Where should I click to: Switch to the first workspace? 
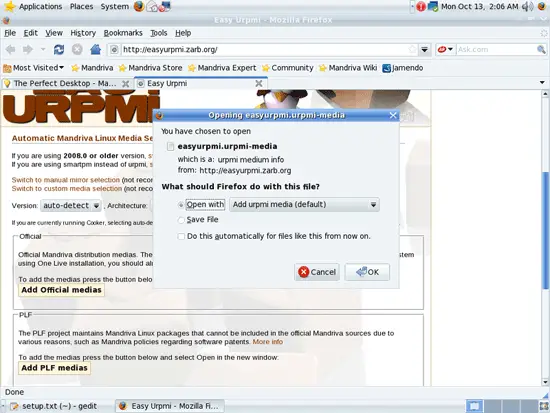(474, 406)
